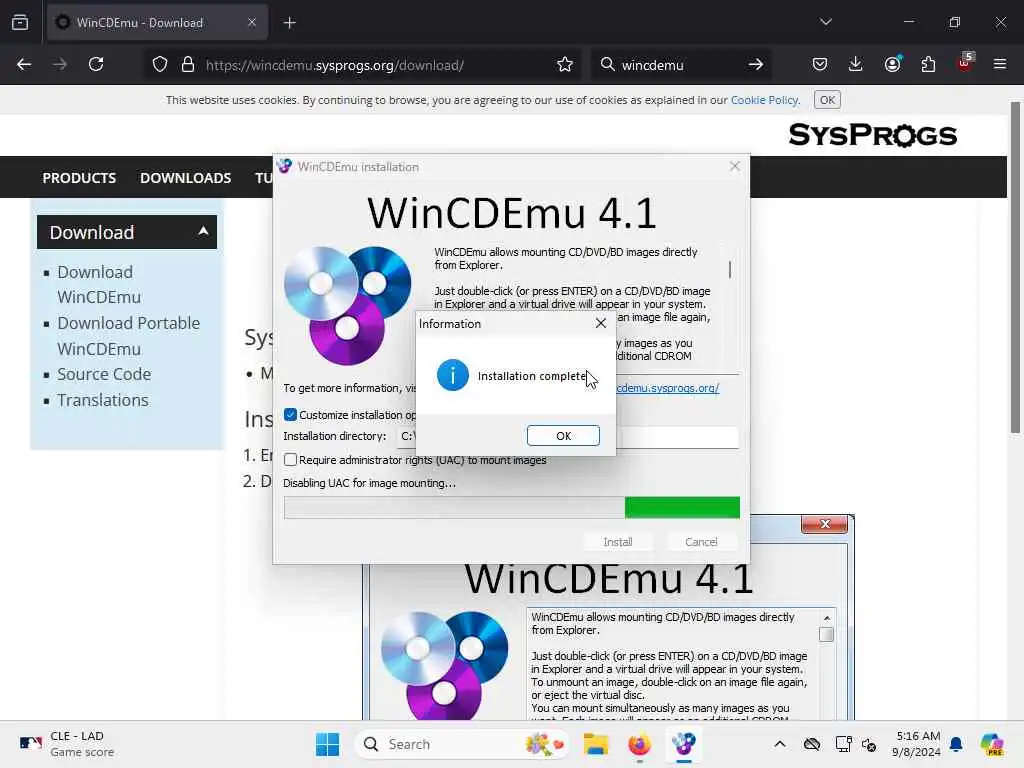
Task: Click the Firefox View icon at top-left
Action: 20,22
